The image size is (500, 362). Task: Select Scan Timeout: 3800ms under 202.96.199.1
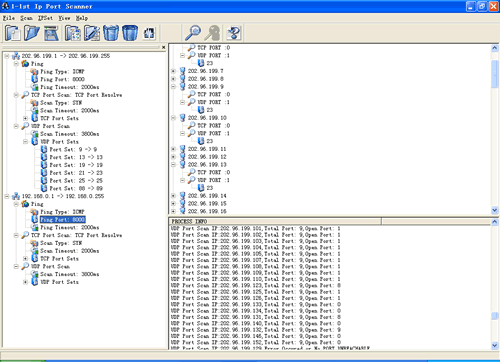pos(70,134)
